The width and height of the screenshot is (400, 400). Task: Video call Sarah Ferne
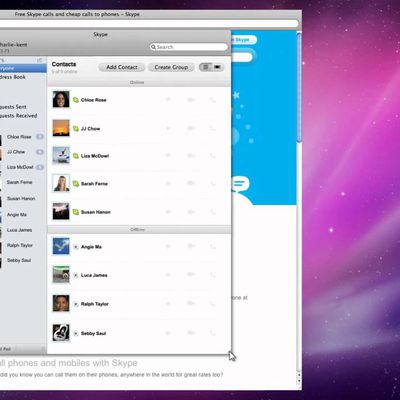(191, 183)
